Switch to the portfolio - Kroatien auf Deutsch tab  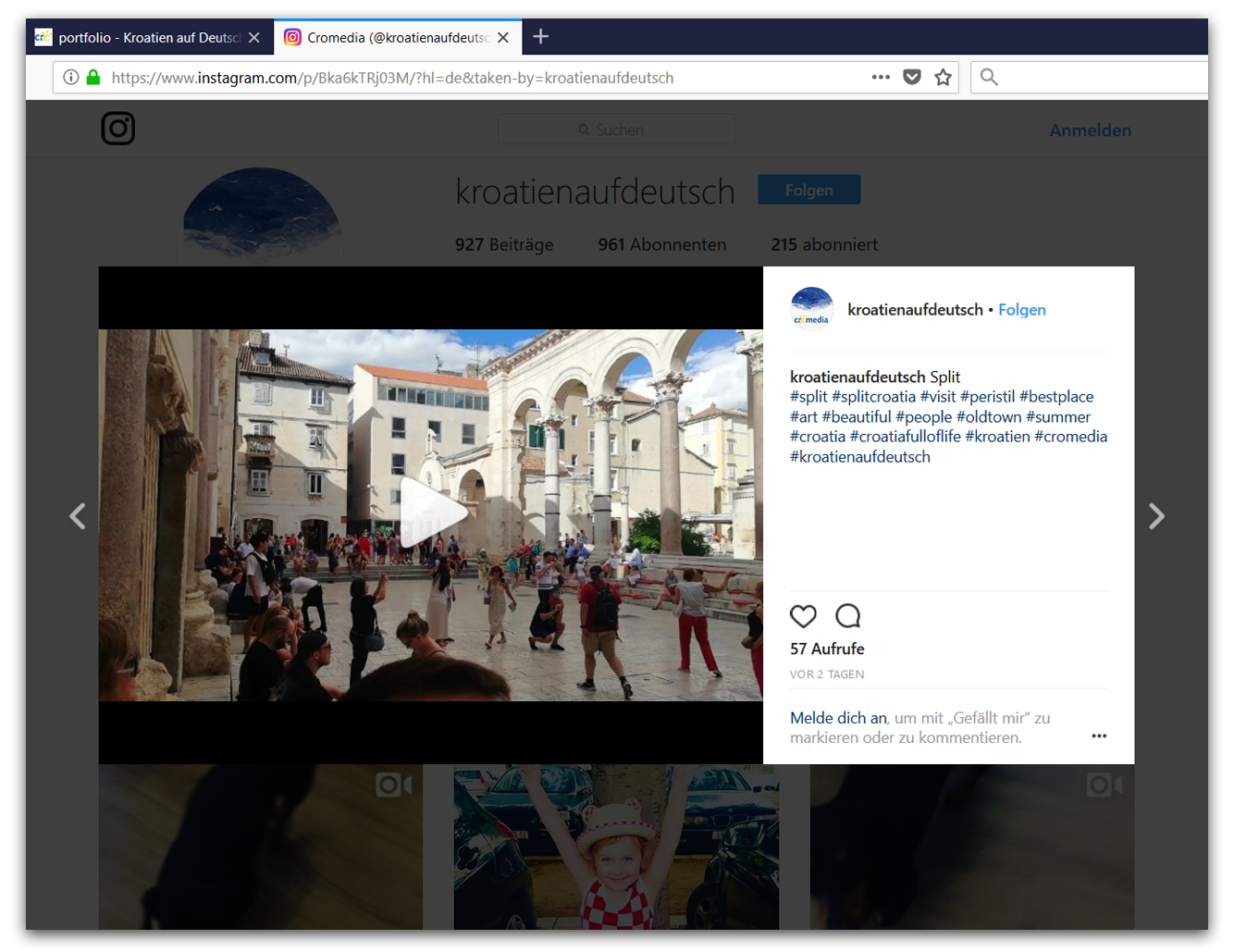click(x=150, y=38)
